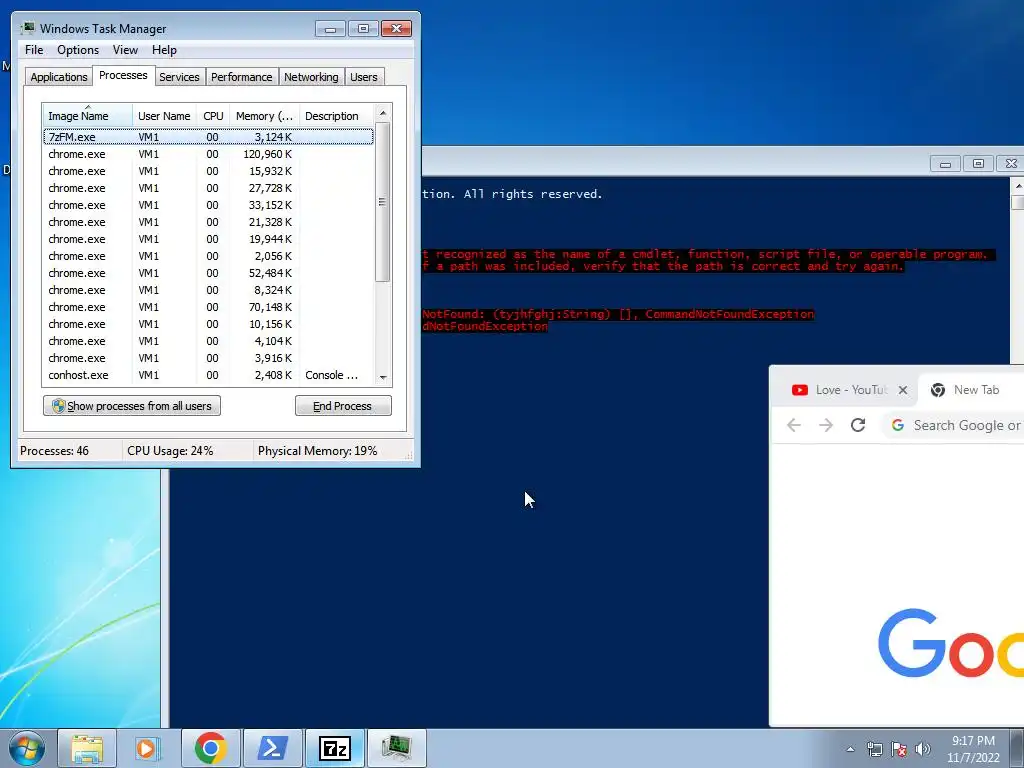The image size is (1024, 768).
Task: Select chrome.exe using 21,328 K memory
Action: (x=208, y=222)
